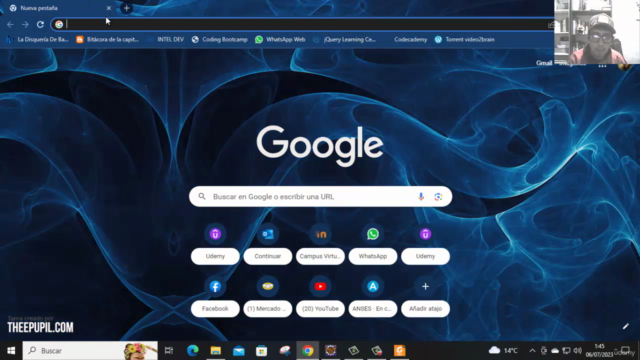Go forward to next page
Screen dimensions: 640x360
(25, 24)
